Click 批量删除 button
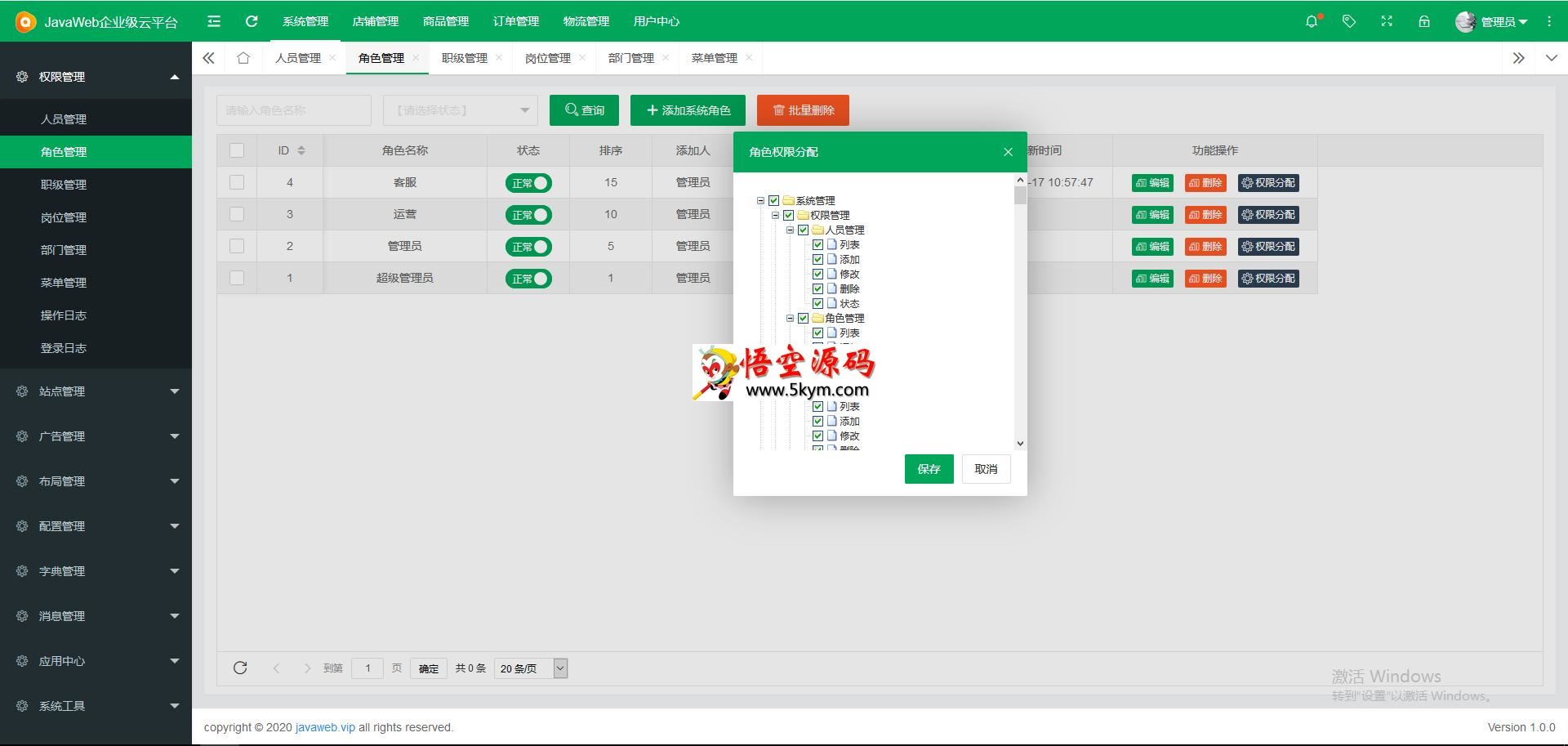 click(803, 110)
